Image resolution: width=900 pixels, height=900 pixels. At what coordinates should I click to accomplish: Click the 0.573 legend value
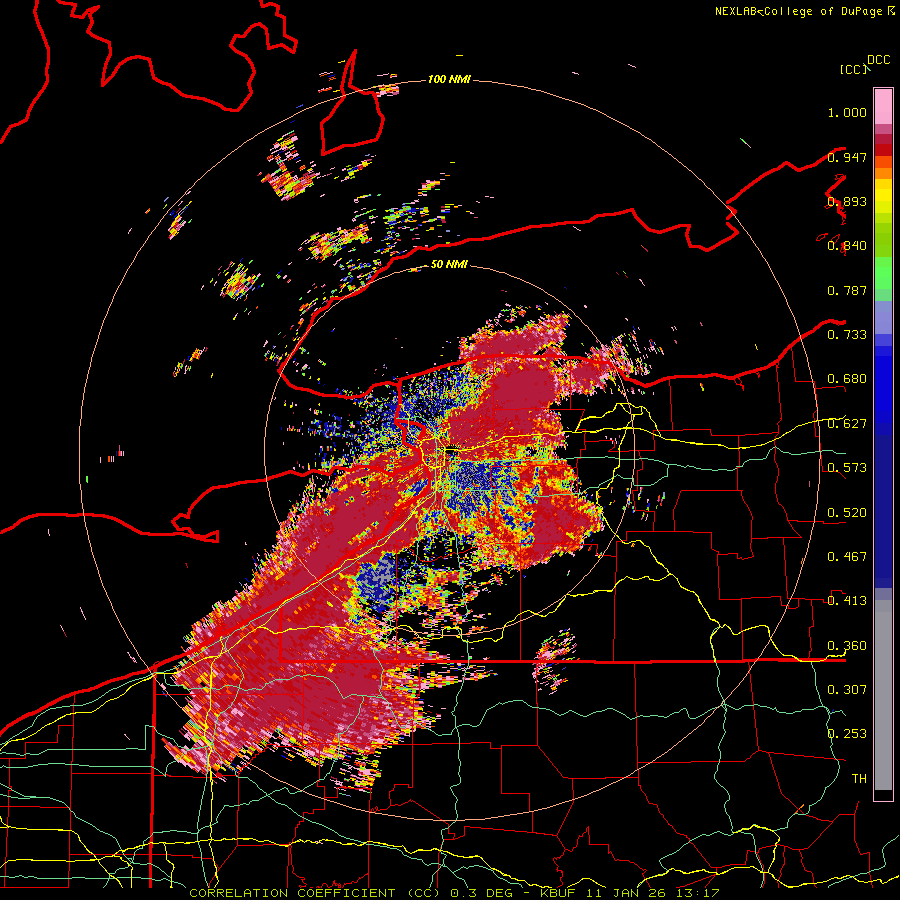click(x=847, y=468)
